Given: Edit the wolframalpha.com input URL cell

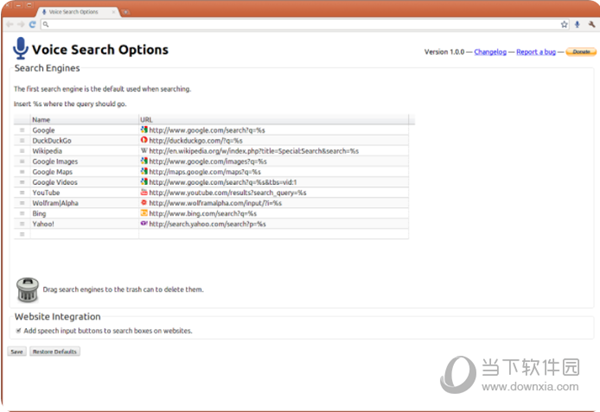Looking at the screenshot, I should click(x=274, y=203).
